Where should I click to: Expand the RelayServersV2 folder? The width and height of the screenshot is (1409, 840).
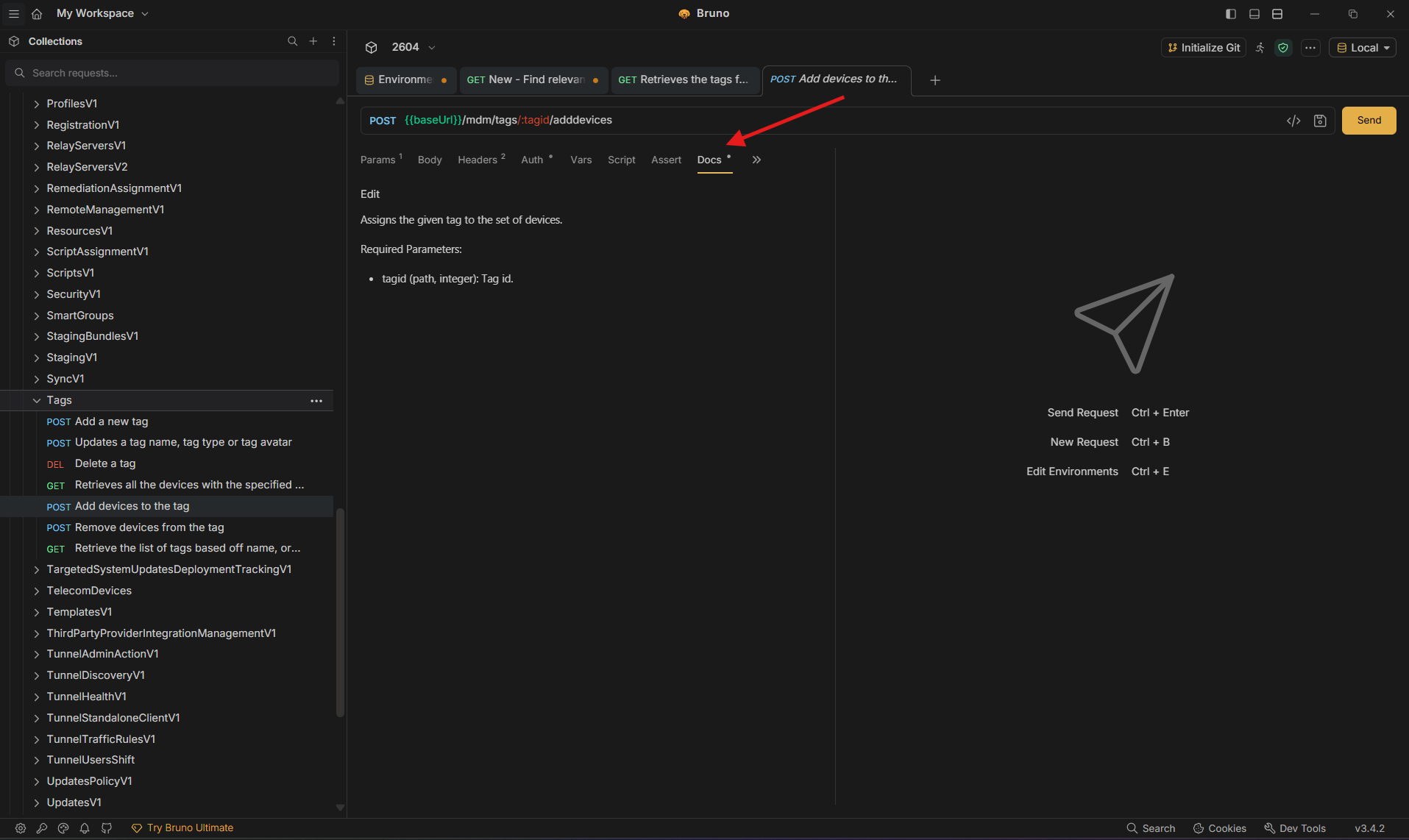coord(36,168)
